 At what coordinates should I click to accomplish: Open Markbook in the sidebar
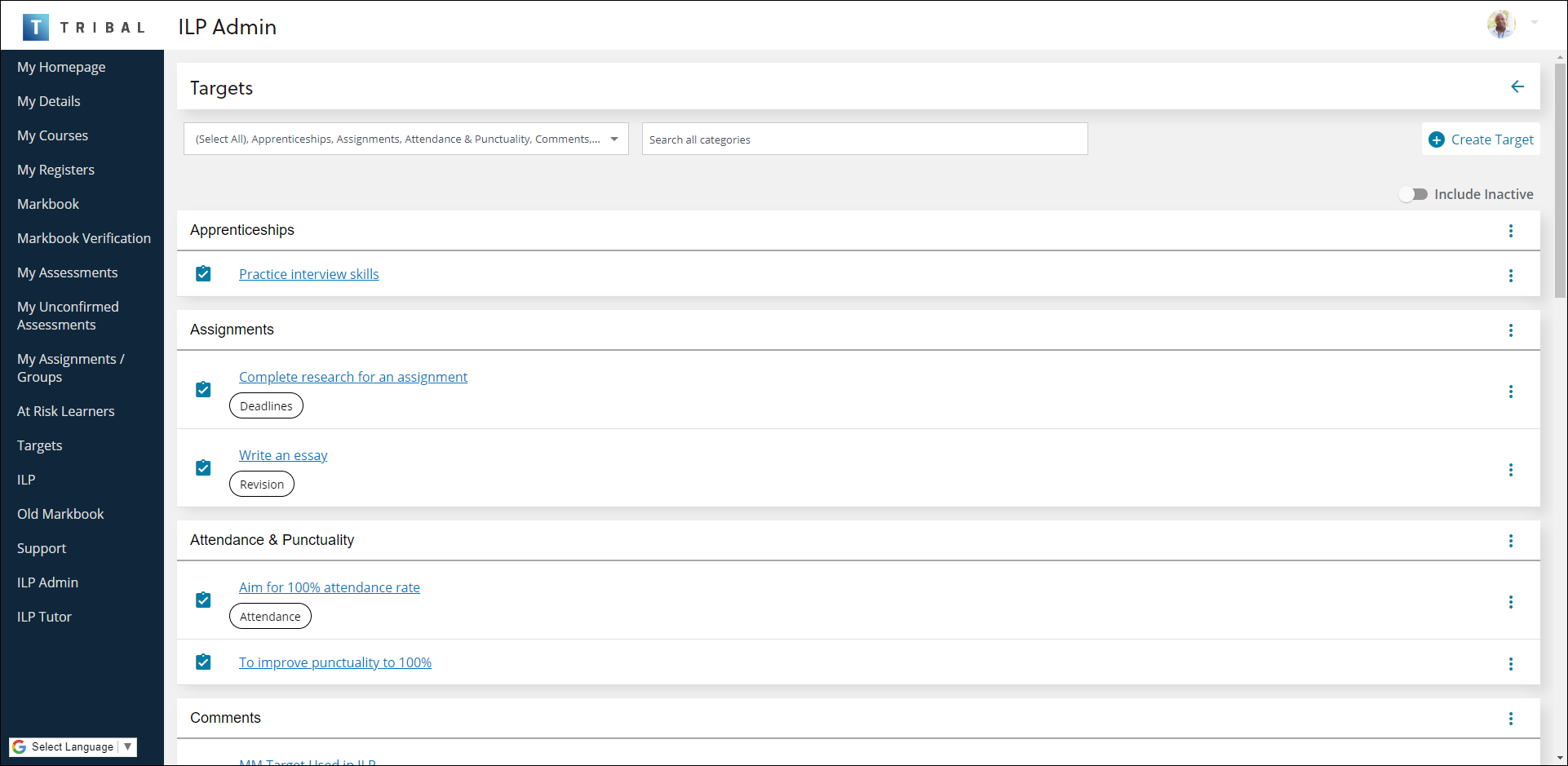[48, 204]
